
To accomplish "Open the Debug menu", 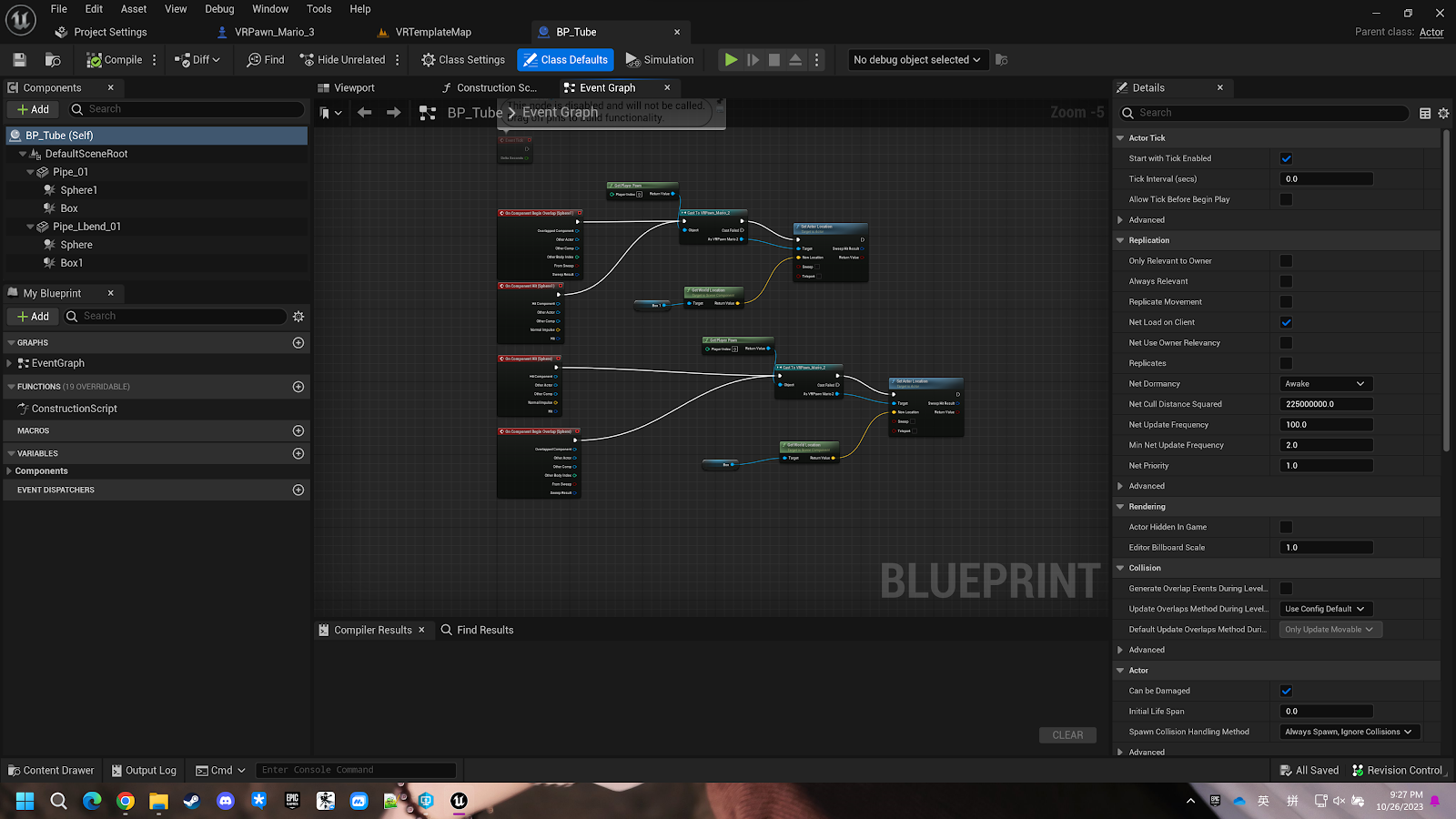I will click(x=219, y=9).
